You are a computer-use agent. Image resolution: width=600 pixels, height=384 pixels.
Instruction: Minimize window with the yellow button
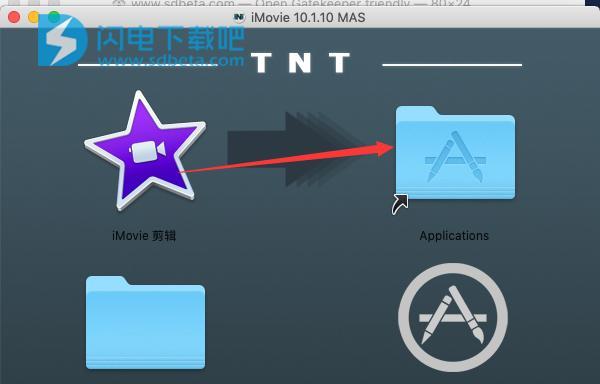[x=34, y=17]
